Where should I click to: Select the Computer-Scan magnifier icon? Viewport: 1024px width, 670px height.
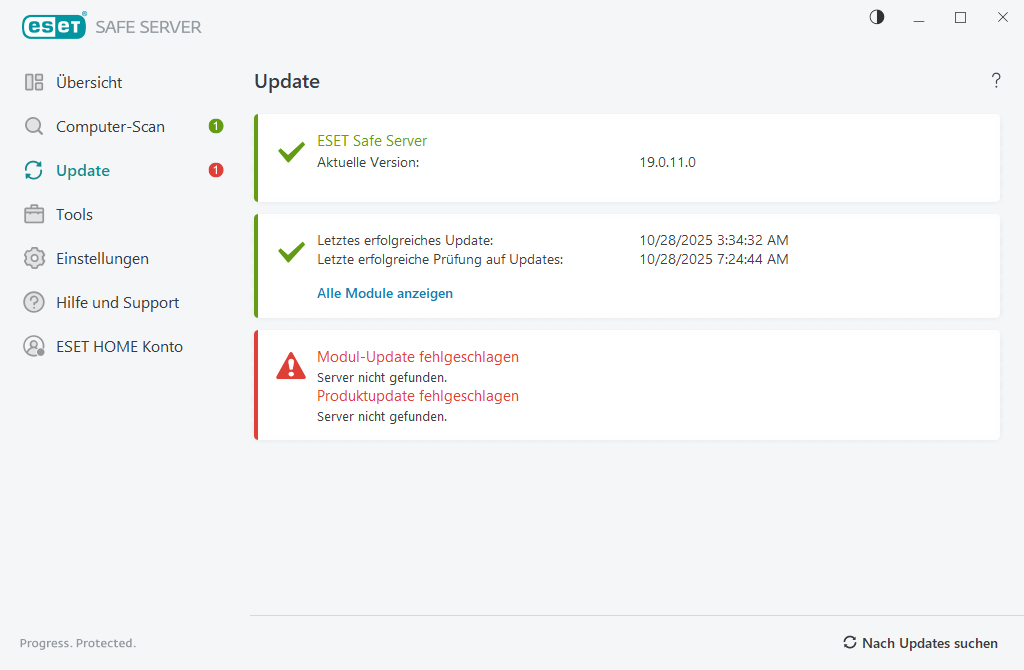pyautogui.click(x=33, y=126)
